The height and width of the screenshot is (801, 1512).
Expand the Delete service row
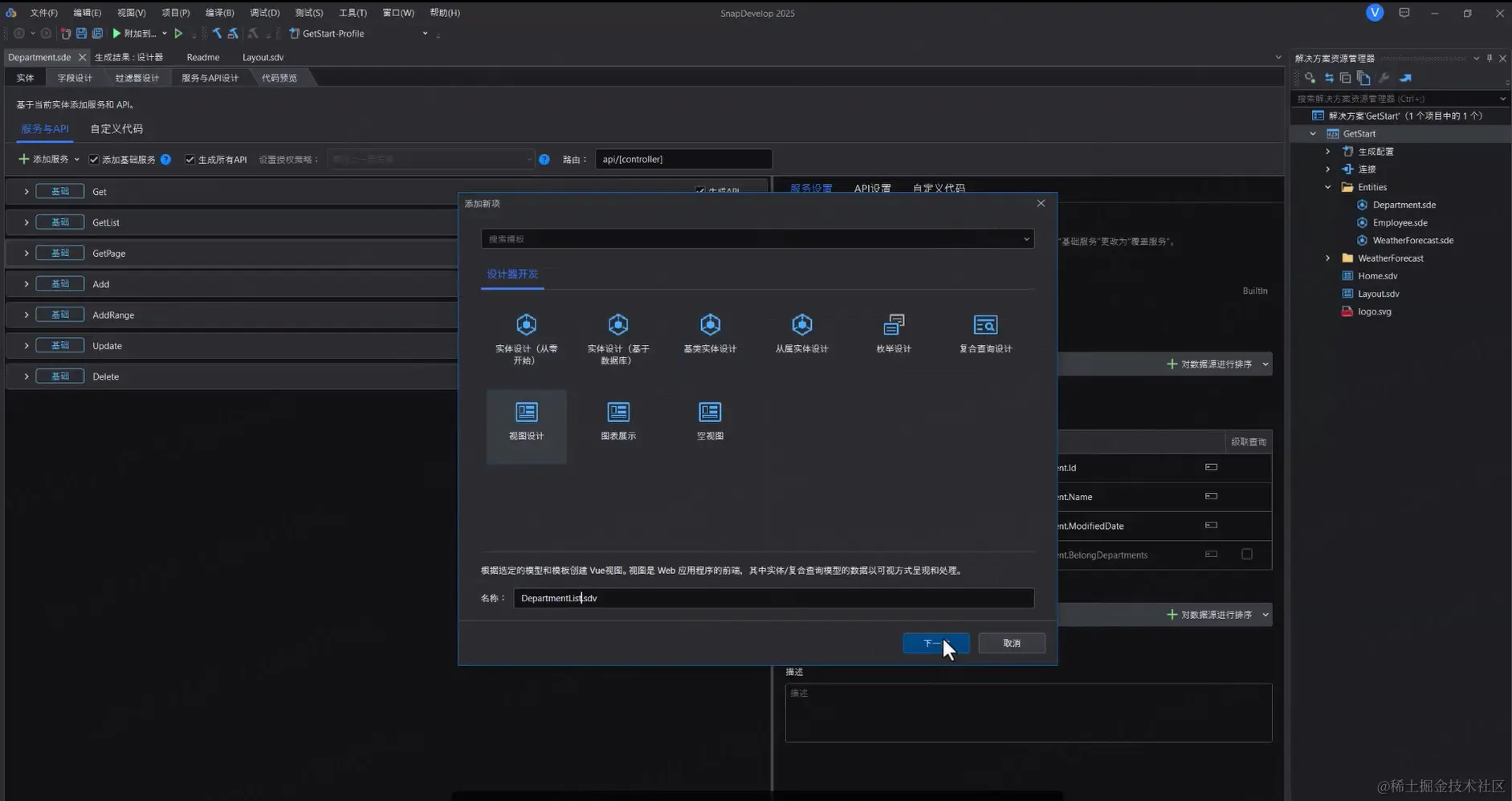pos(26,376)
